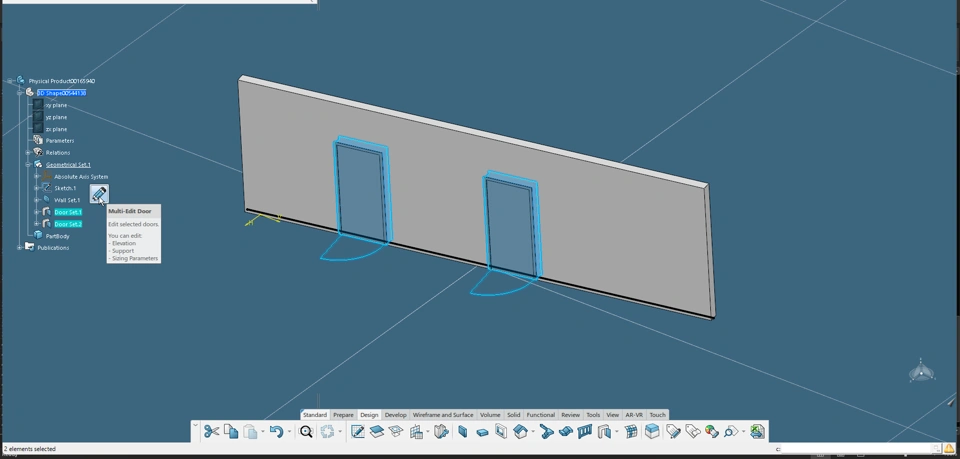The height and width of the screenshot is (459, 960).
Task: Click the Excel spreadsheet export icon
Action: pyautogui.click(x=757, y=431)
